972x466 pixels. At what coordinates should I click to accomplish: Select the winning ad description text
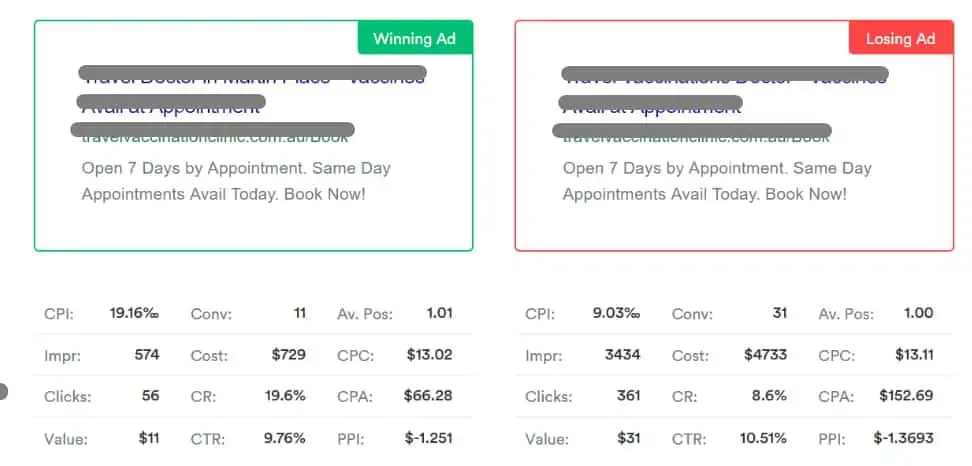point(236,181)
